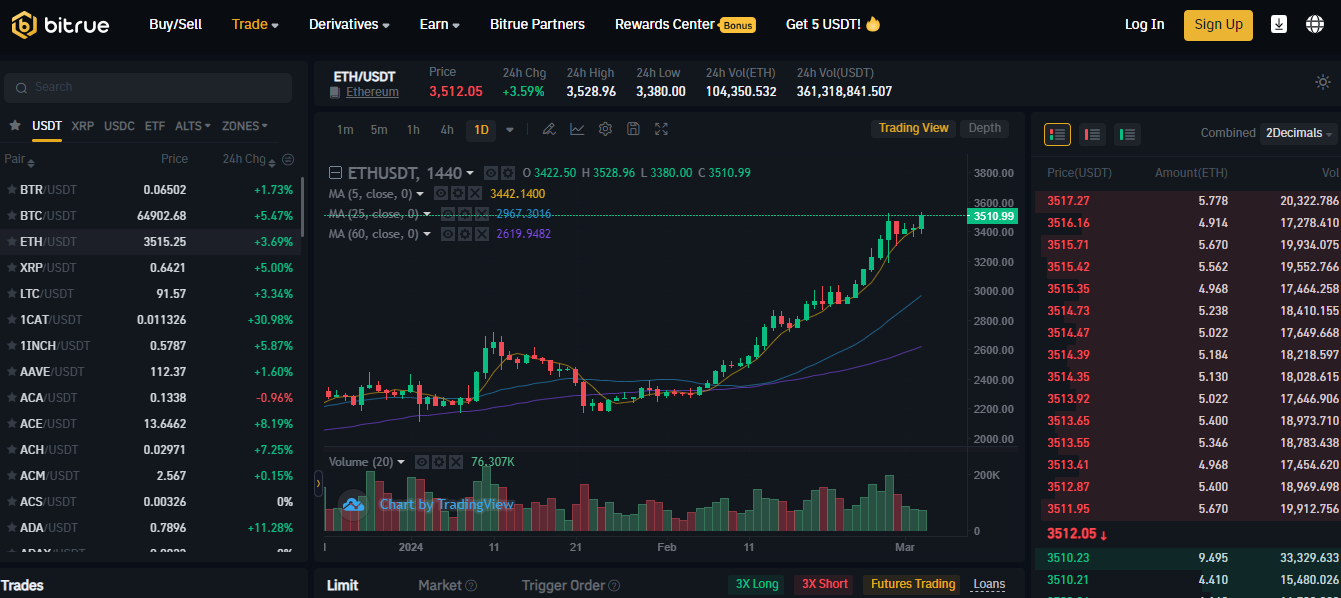The image size is (1341, 598).
Task: Open the Derivatives menu in the navigation bar
Action: pos(348,24)
